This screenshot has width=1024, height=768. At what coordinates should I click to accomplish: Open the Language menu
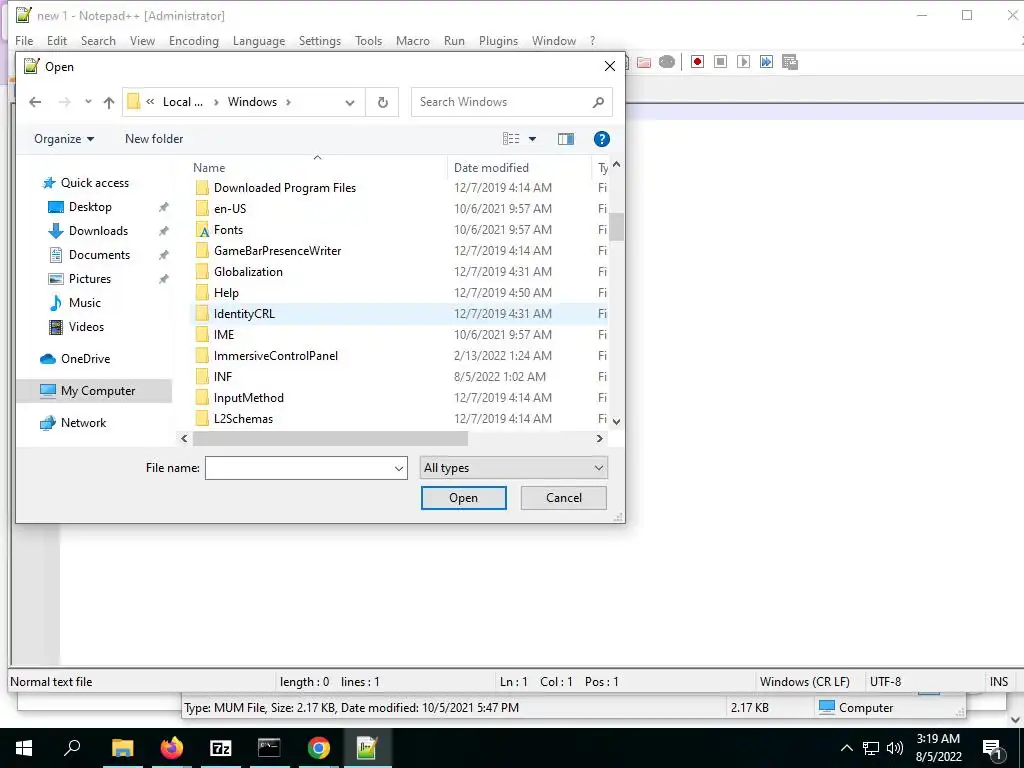pyautogui.click(x=259, y=40)
